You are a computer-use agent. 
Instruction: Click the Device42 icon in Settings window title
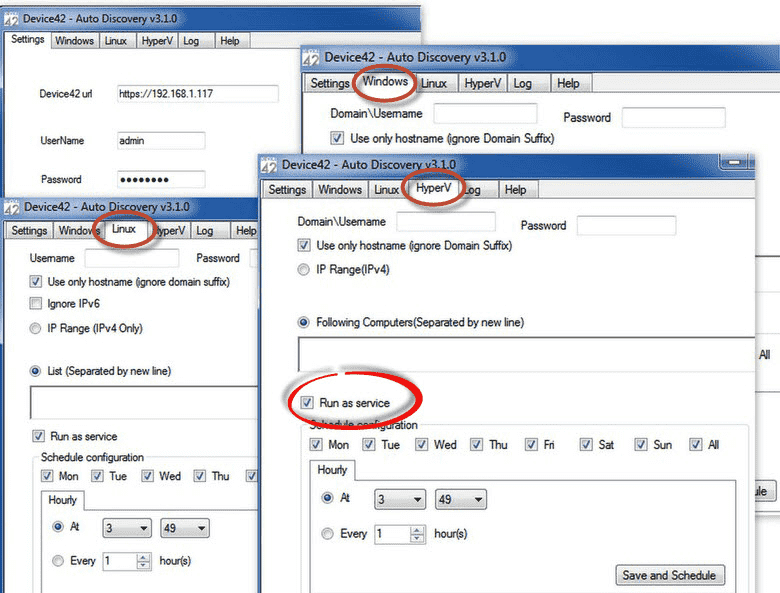[11, 19]
